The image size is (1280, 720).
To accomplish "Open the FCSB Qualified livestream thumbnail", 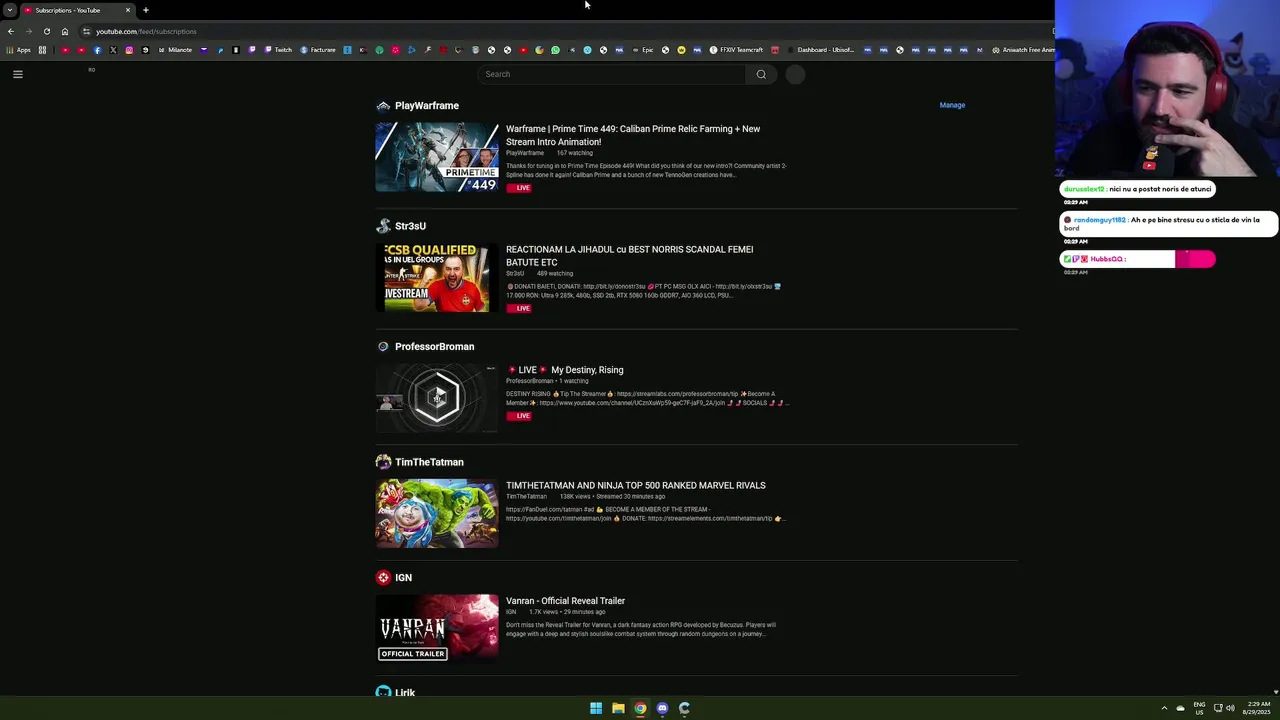I will [x=437, y=277].
